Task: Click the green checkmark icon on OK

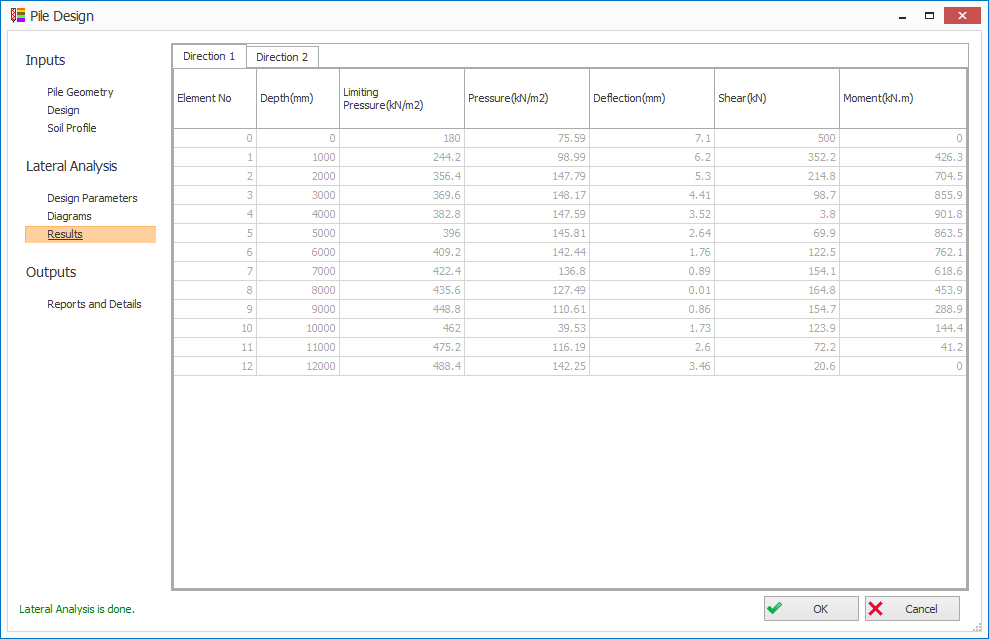Action: pyautogui.click(x=774, y=608)
